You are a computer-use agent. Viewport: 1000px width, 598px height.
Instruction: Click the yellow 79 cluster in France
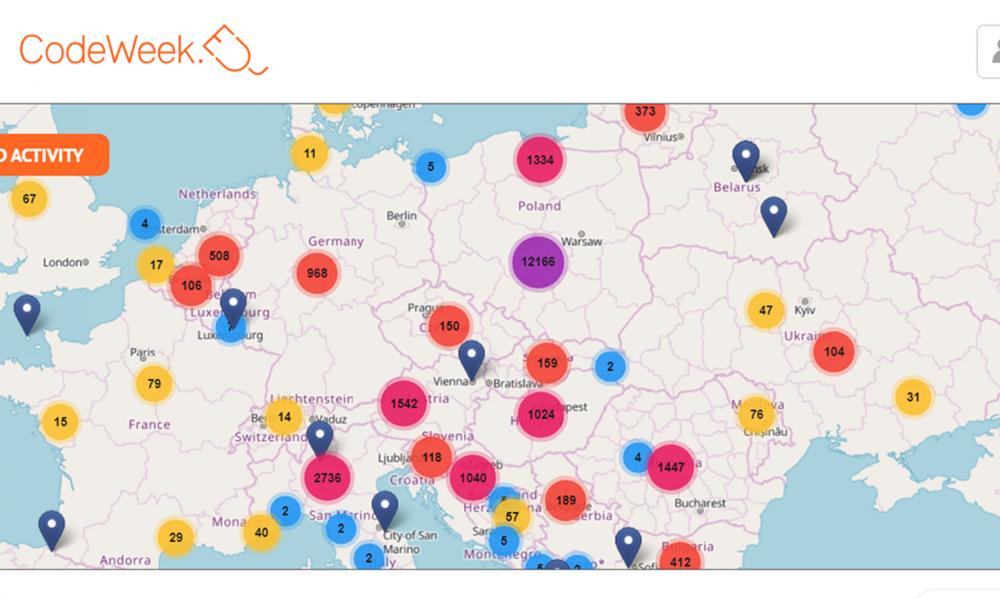(154, 383)
